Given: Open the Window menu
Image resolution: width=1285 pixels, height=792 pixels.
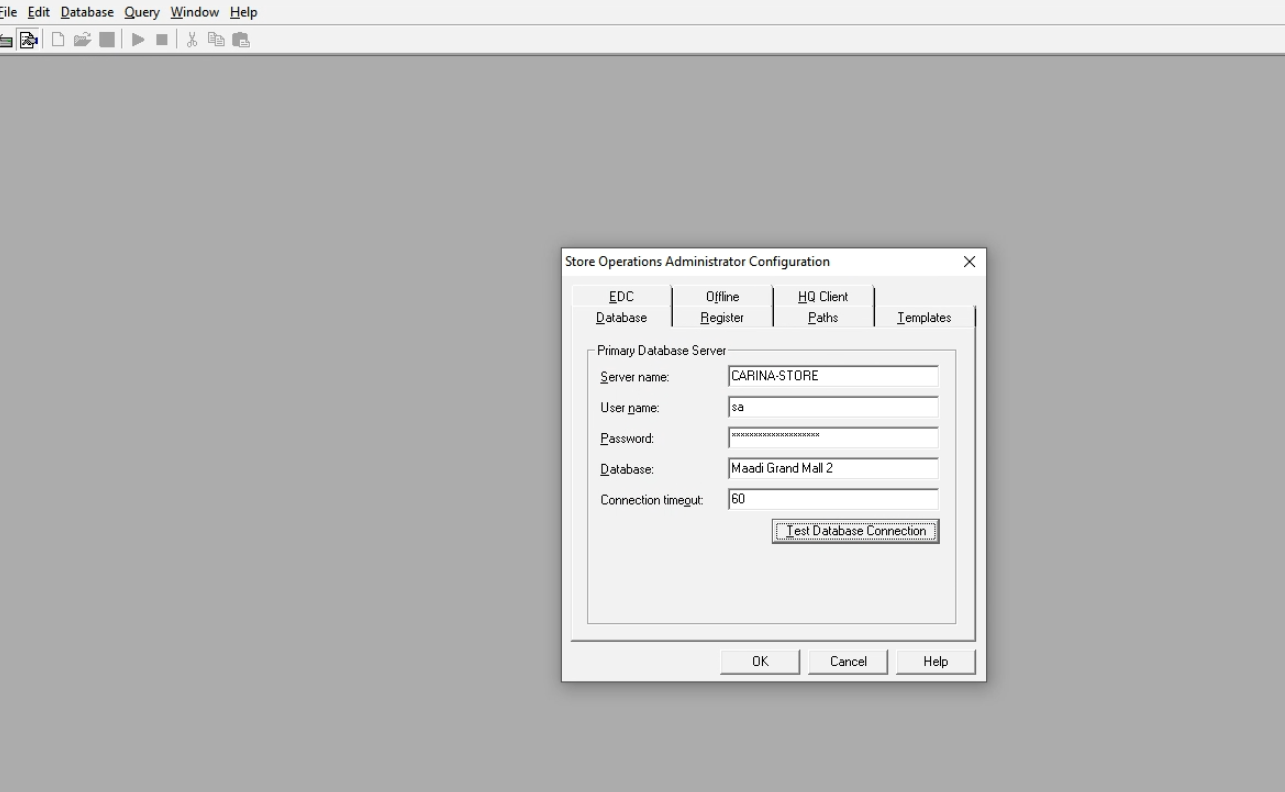Looking at the screenshot, I should 194,12.
